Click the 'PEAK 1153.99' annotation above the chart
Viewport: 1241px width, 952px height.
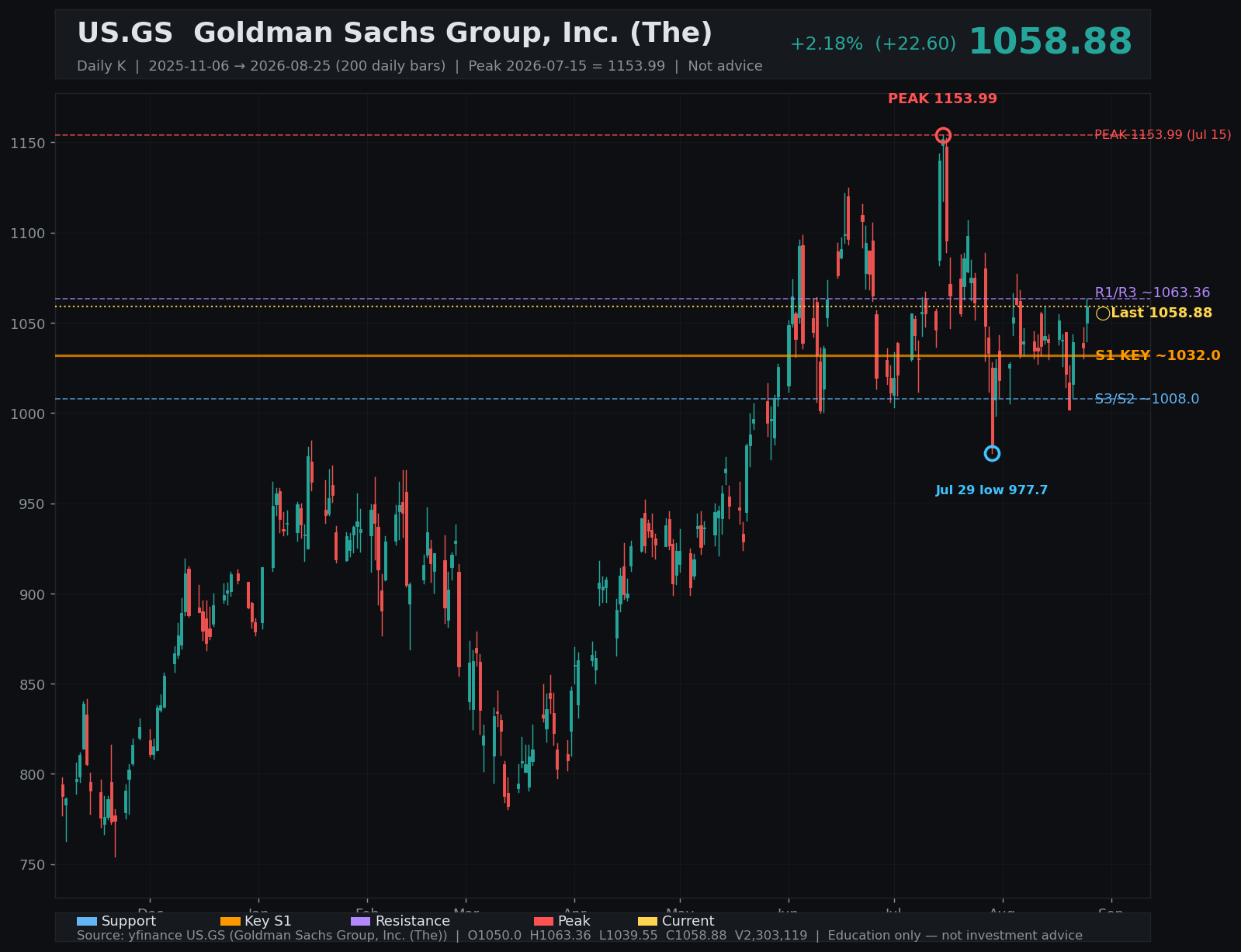[x=942, y=99]
